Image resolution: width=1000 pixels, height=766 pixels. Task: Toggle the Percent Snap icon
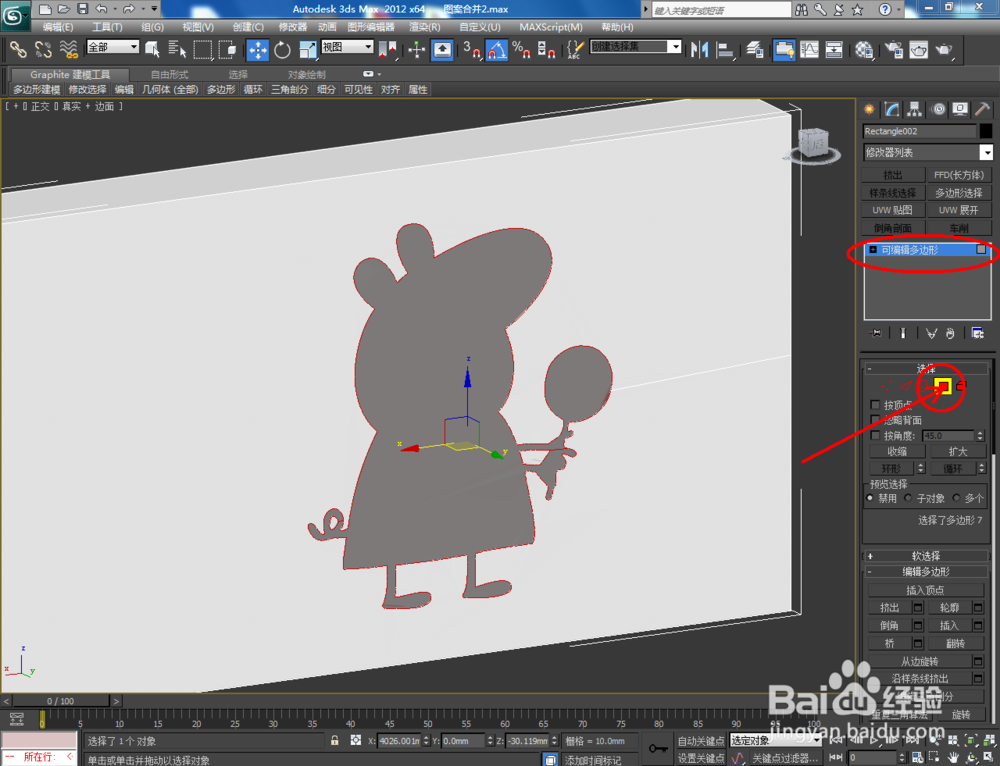pos(521,49)
